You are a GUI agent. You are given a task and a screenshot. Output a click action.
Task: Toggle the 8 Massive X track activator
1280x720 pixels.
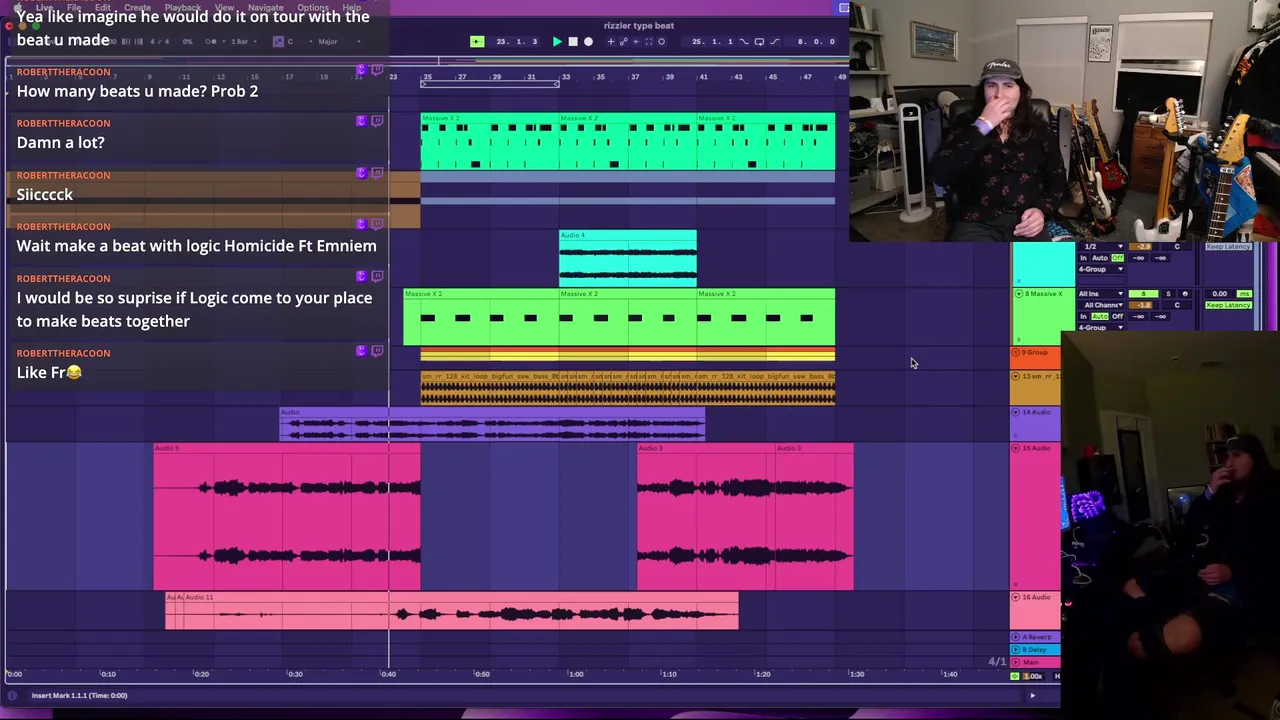(x=1143, y=294)
